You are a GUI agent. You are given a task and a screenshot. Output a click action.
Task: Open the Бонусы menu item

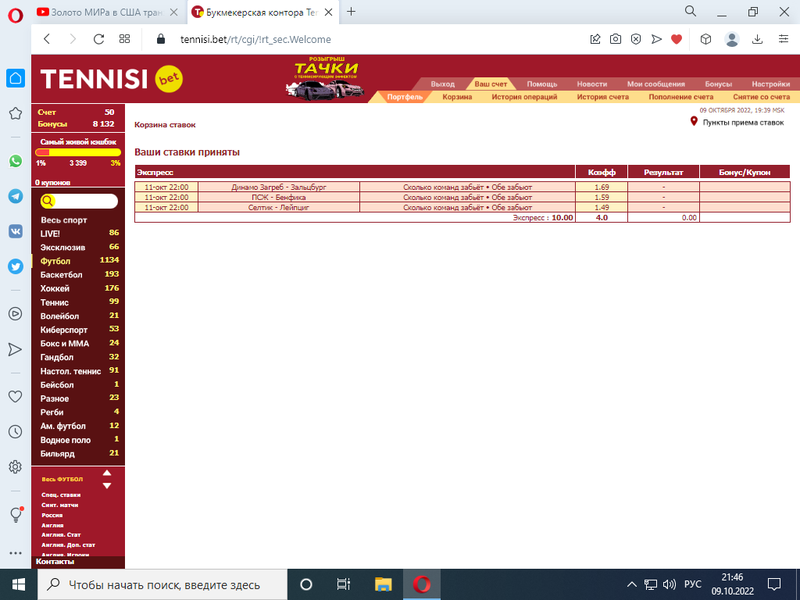click(718, 84)
